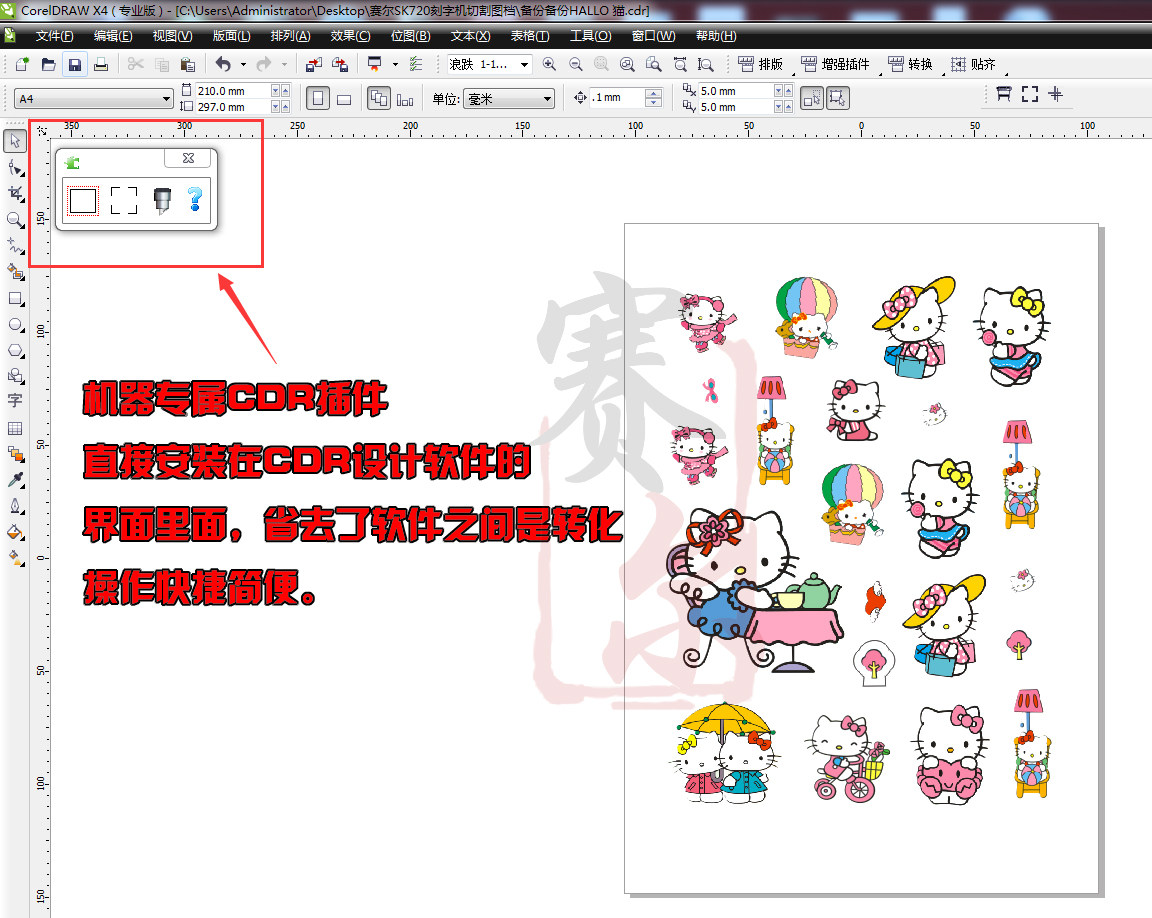Click the cutter blade icon in plugin panel

(162, 200)
